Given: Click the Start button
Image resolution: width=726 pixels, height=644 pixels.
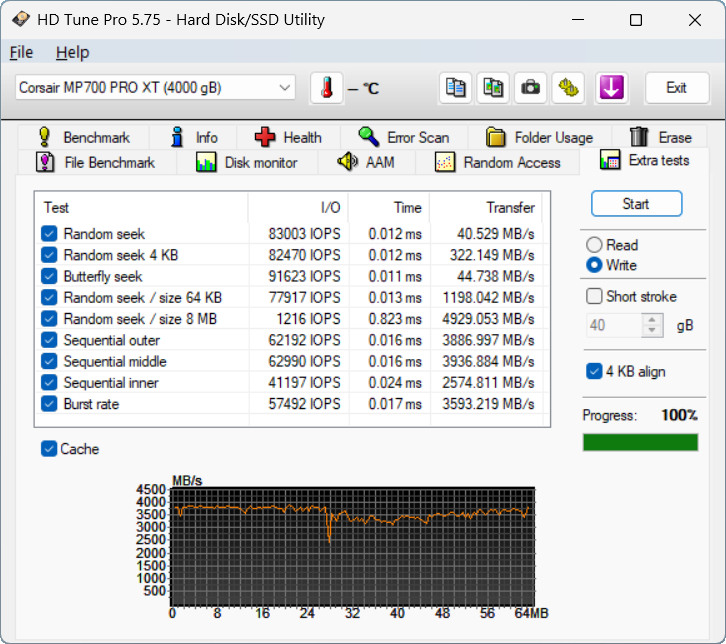Looking at the screenshot, I should [636, 204].
